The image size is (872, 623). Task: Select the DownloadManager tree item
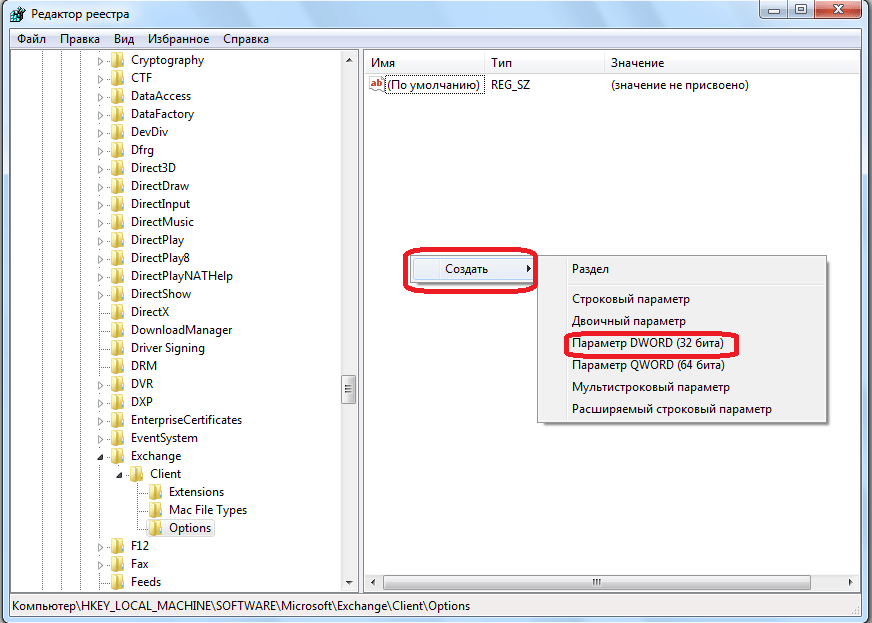[181, 330]
